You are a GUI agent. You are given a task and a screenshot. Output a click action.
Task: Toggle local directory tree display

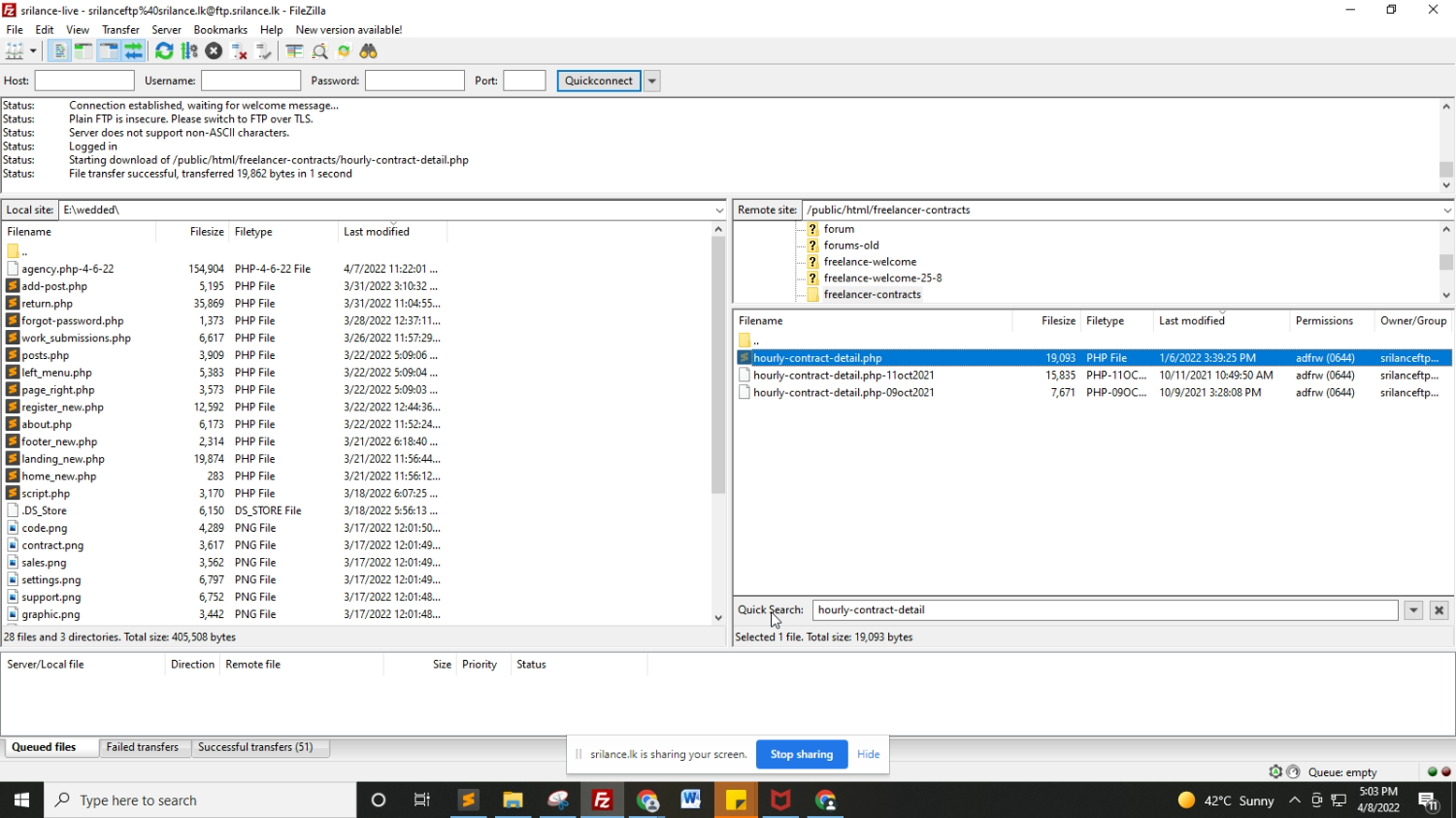(x=83, y=51)
